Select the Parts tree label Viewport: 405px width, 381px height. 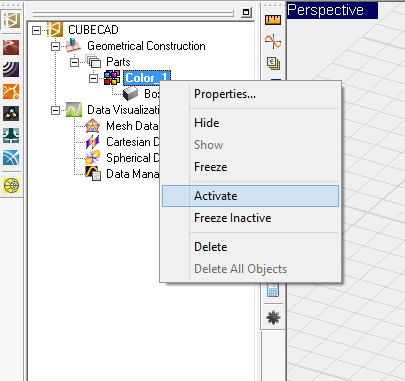[118, 62]
